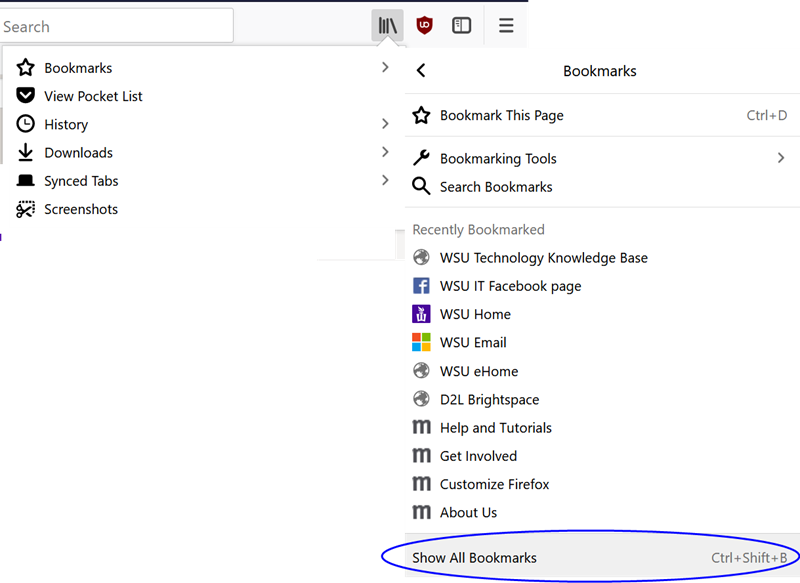
Task: Choose Synced Tabs from Library menu
Action: pos(81,181)
